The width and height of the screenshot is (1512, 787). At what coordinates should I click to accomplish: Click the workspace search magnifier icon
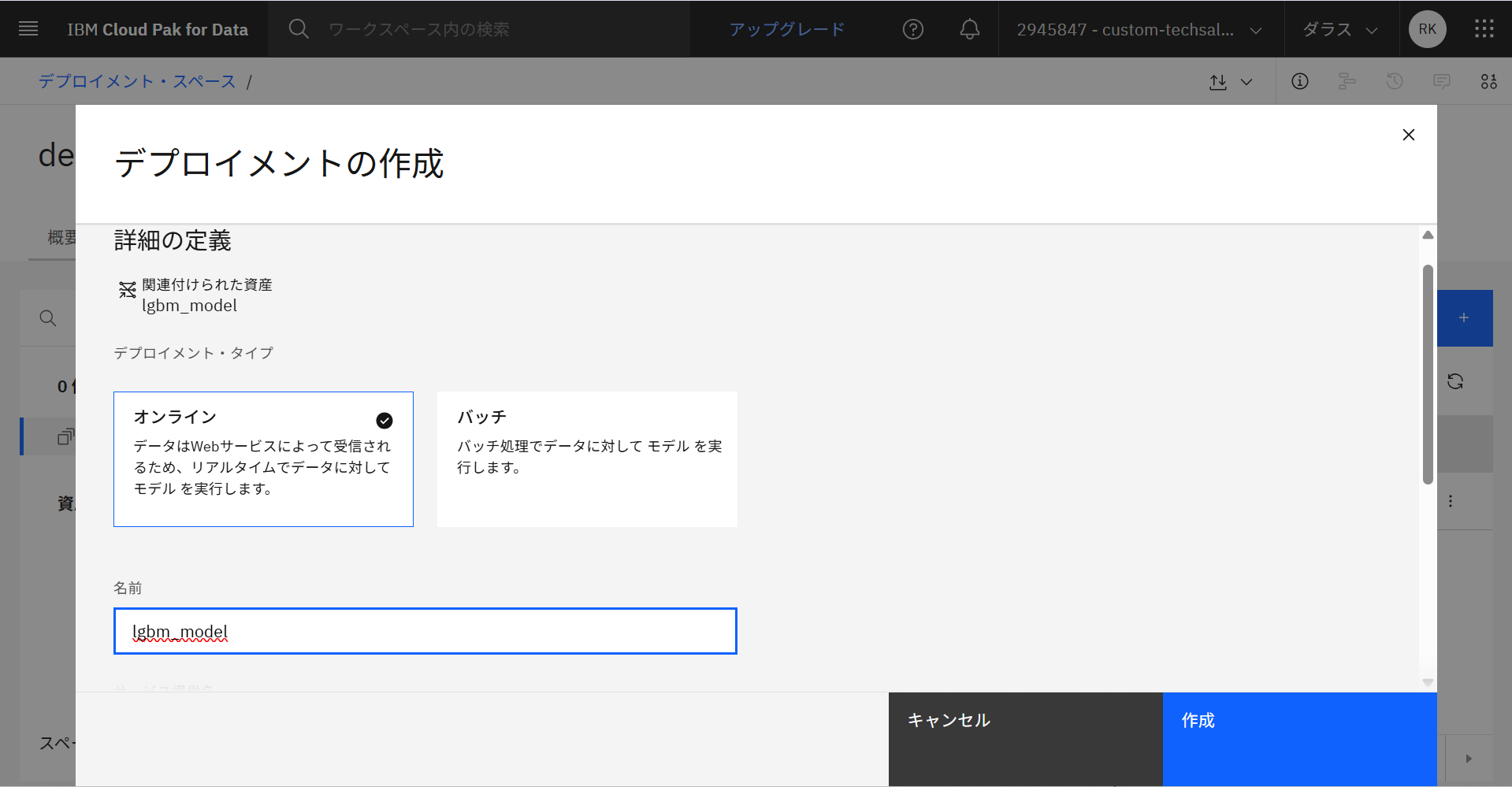tap(299, 29)
